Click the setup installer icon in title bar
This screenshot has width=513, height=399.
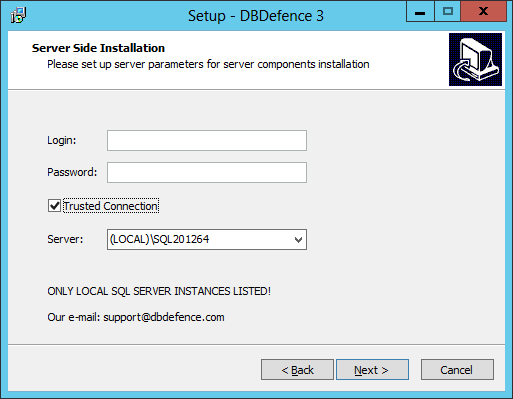18,15
